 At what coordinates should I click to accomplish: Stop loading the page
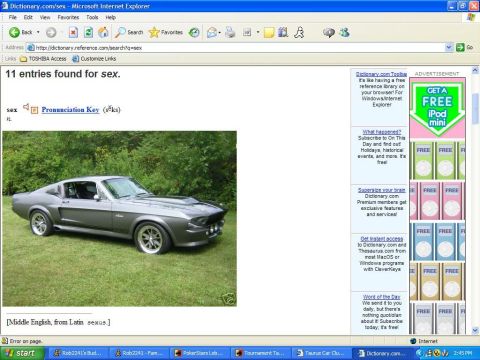click(73, 32)
